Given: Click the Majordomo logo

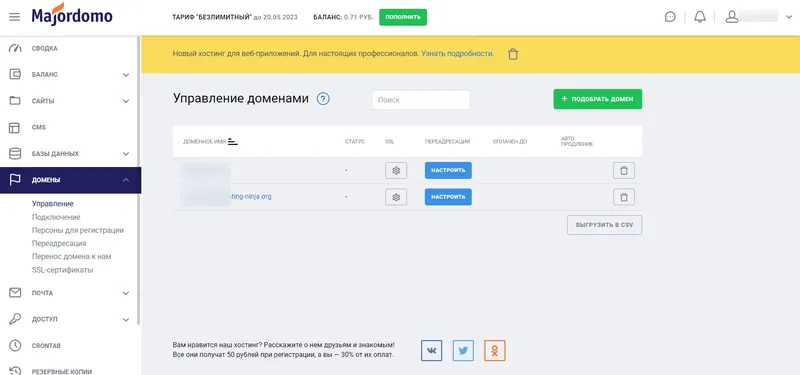Looking at the screenshot, I should (72, 15).
